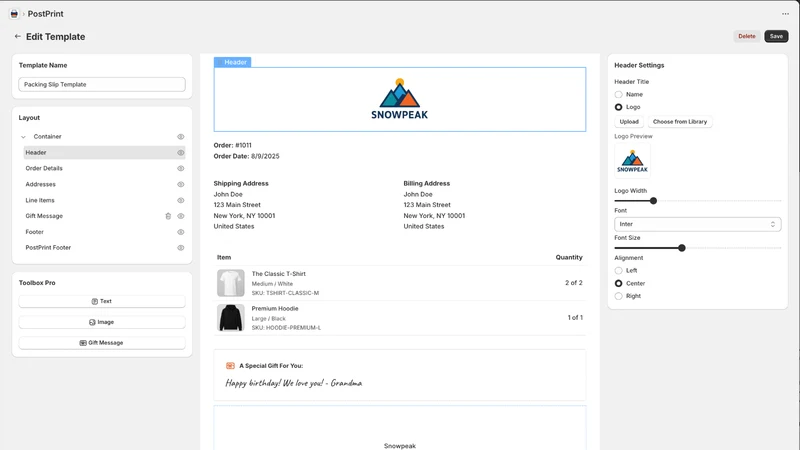The height and width of the screenshot is (450, 800).
Task: Click the blue Header tag on the preview
Action: coord(233,62)
